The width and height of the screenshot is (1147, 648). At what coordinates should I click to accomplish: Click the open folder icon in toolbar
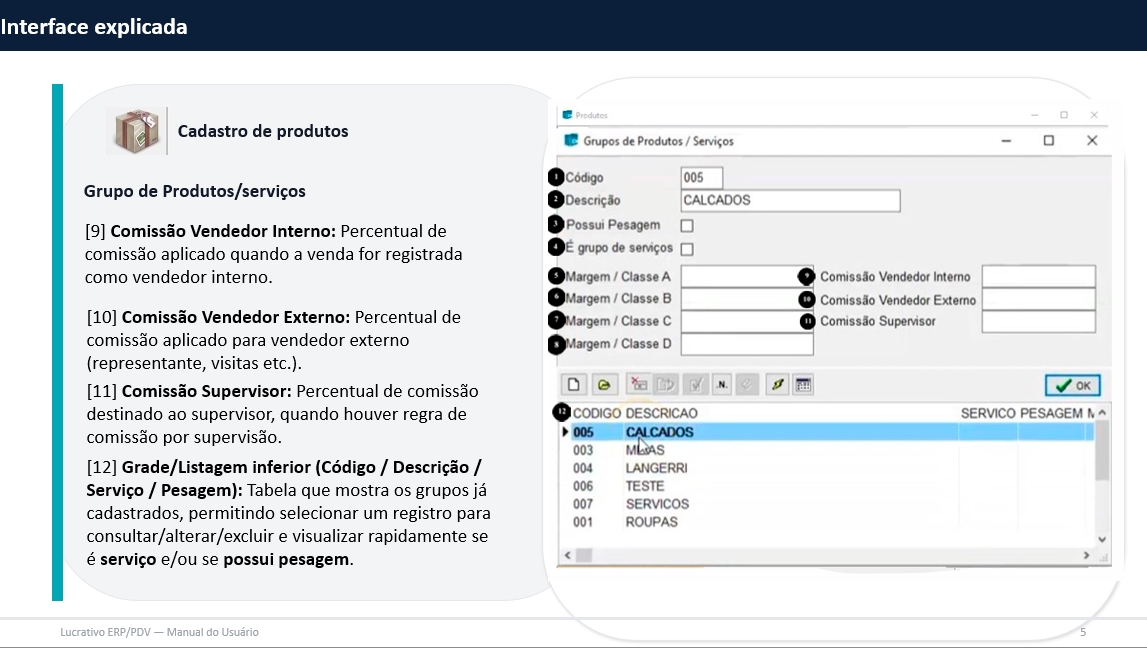pos(603,385)
